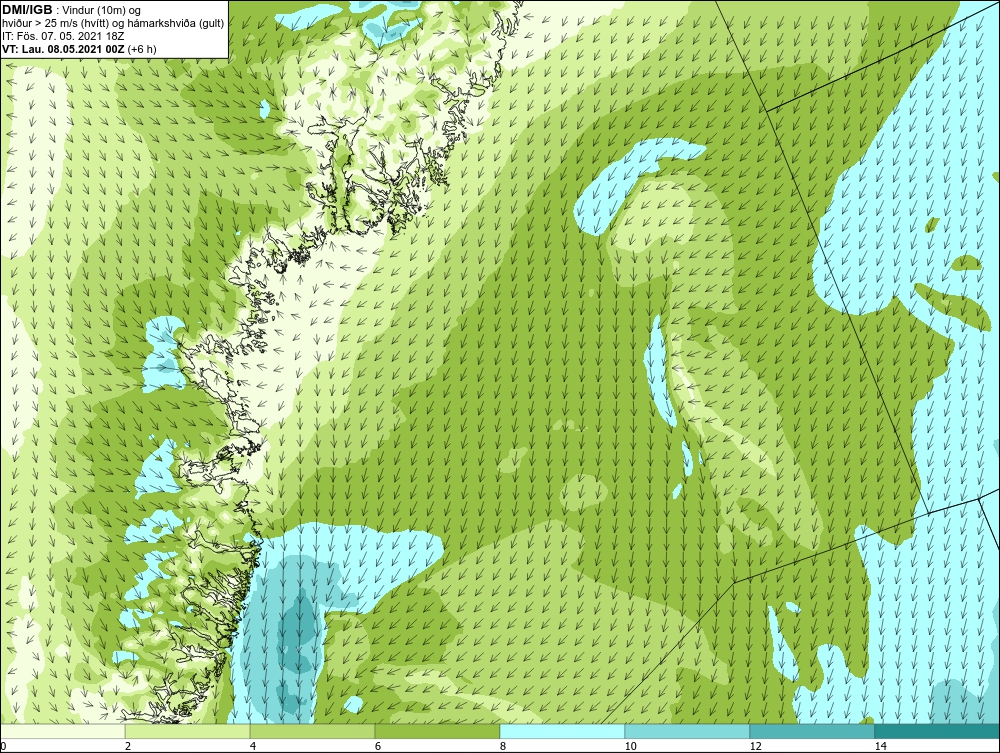This screenshot has width=1000, height=753.
Task: Click legend scale label '2'
Action: [128, 747]
